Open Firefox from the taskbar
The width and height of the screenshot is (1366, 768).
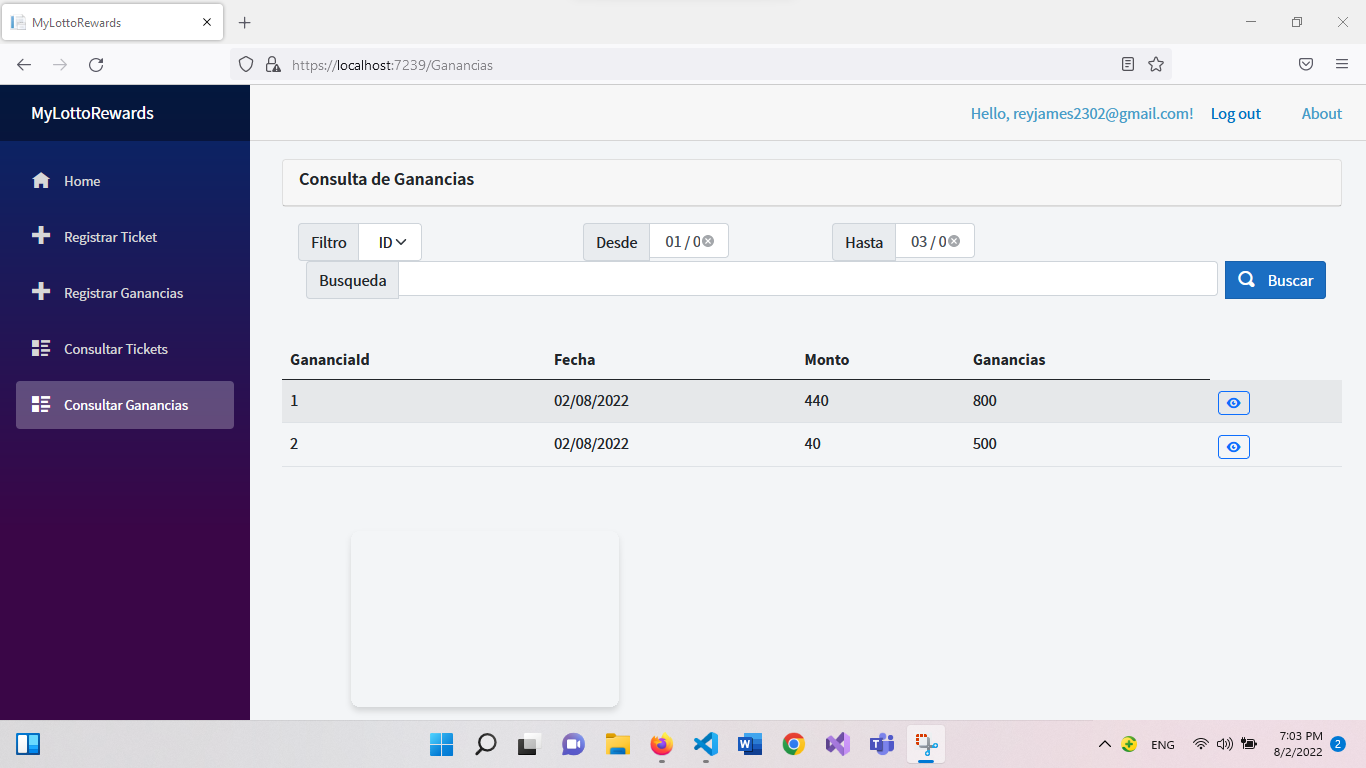click(x=661, y=744)
